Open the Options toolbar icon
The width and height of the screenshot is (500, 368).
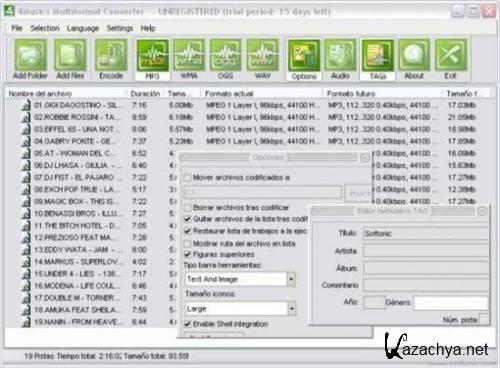point(304,59)
